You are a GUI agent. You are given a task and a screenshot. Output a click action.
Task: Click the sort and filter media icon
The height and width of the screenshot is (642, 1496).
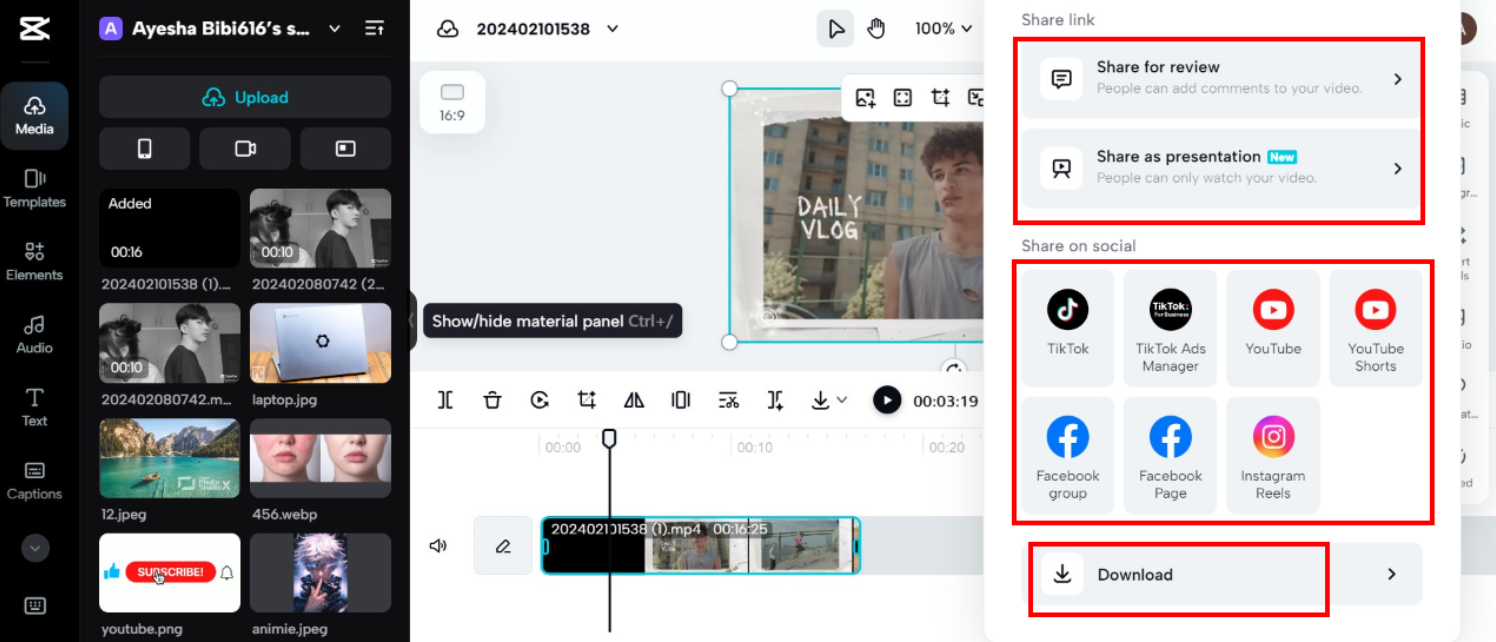[374, 29]
